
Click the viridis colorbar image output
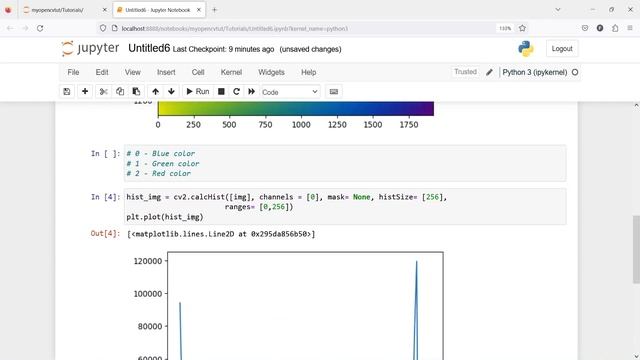click(x=296, y=109)
